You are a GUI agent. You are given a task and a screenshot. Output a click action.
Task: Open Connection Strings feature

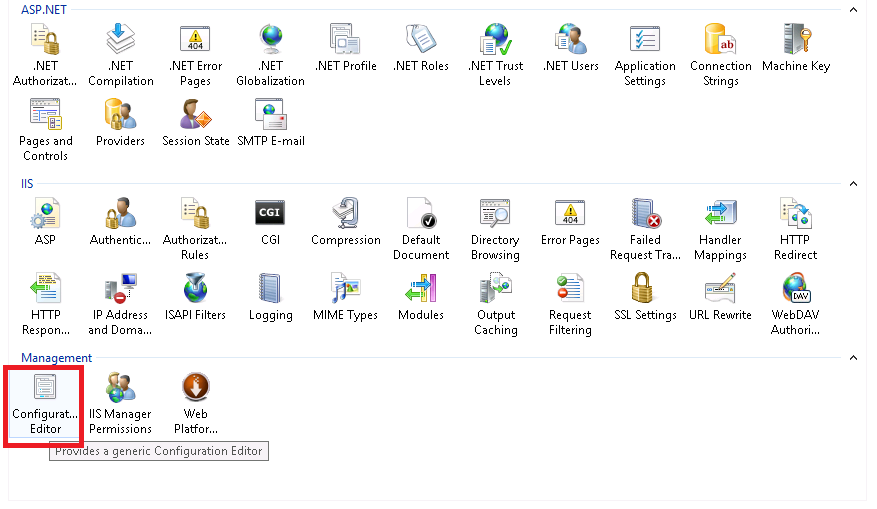[720, 55]
